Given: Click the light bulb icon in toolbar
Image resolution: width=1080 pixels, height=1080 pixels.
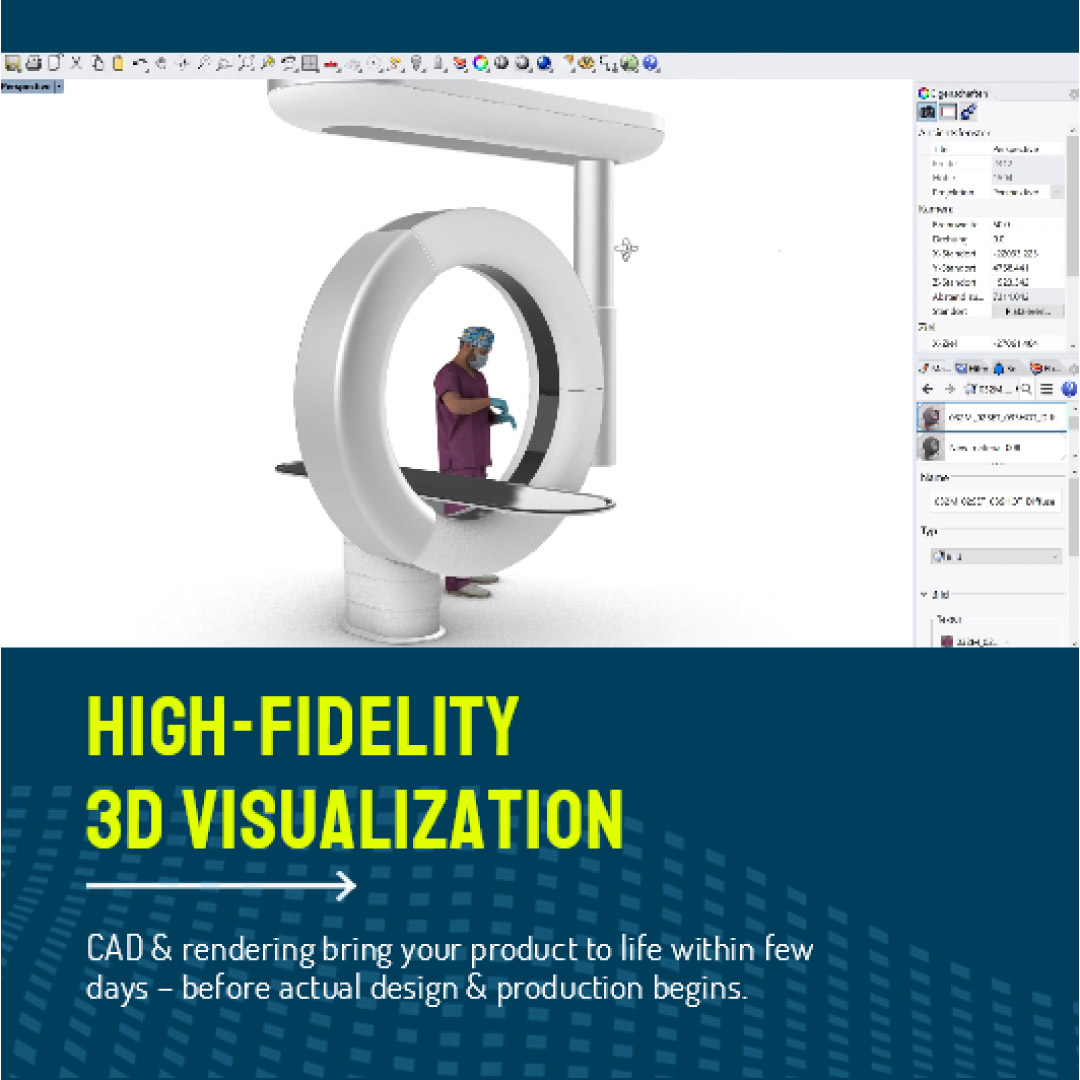Looking at the screenshot, I should (417, 64).
